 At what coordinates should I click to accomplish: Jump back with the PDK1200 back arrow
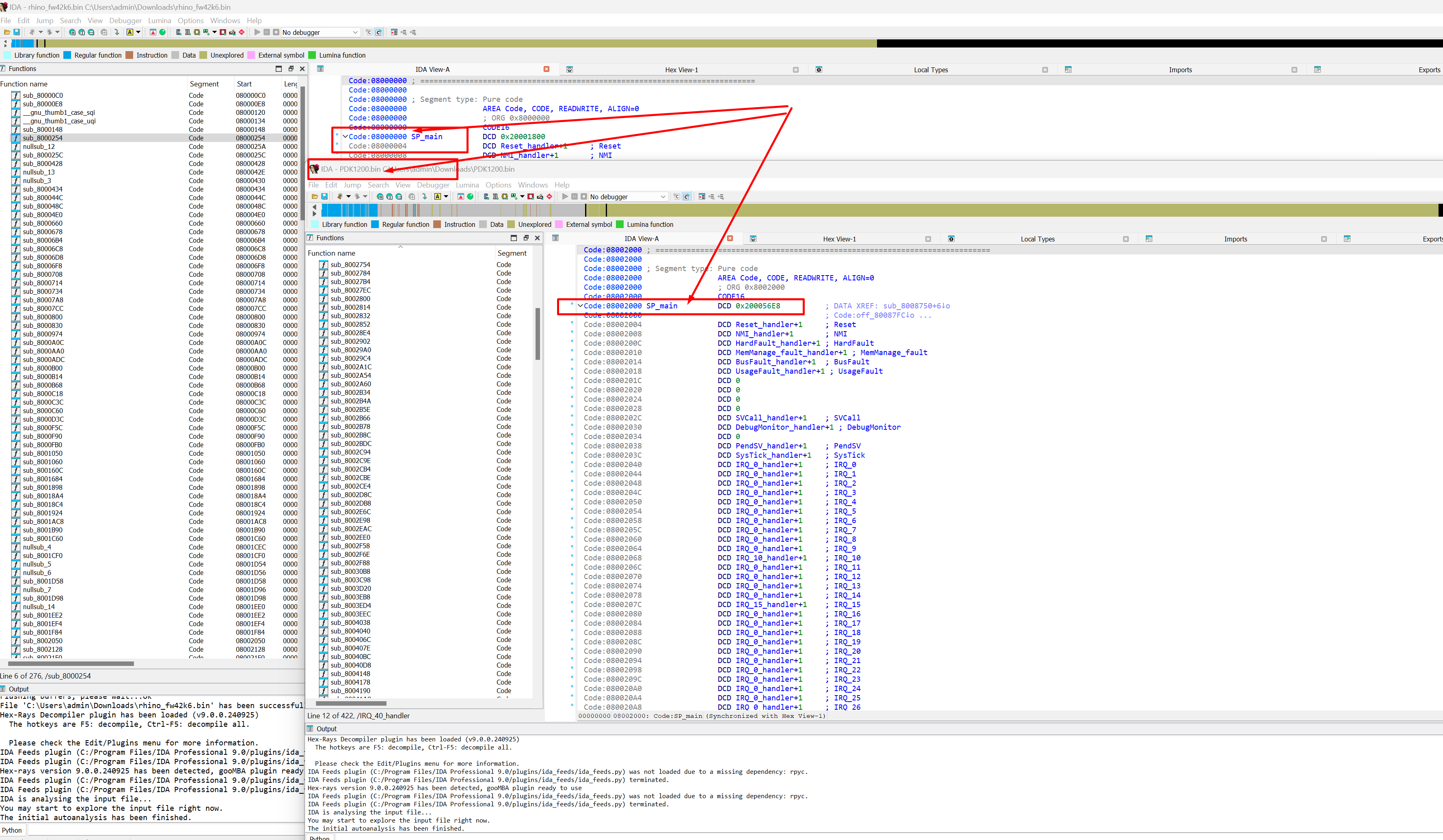click(339, 196)
